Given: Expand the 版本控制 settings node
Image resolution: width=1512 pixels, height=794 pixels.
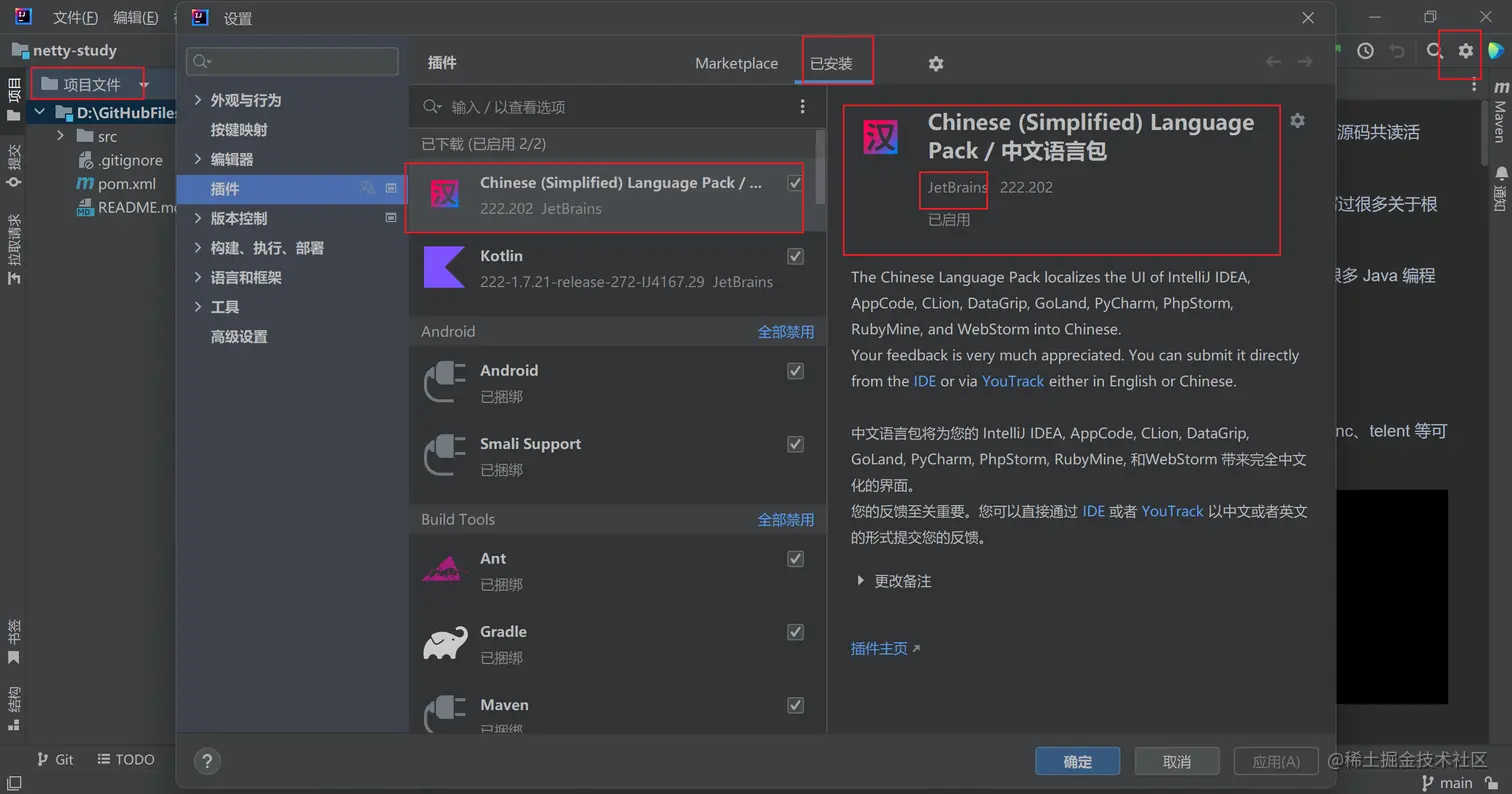Looking at the screenshot, I should pos(198,218).
